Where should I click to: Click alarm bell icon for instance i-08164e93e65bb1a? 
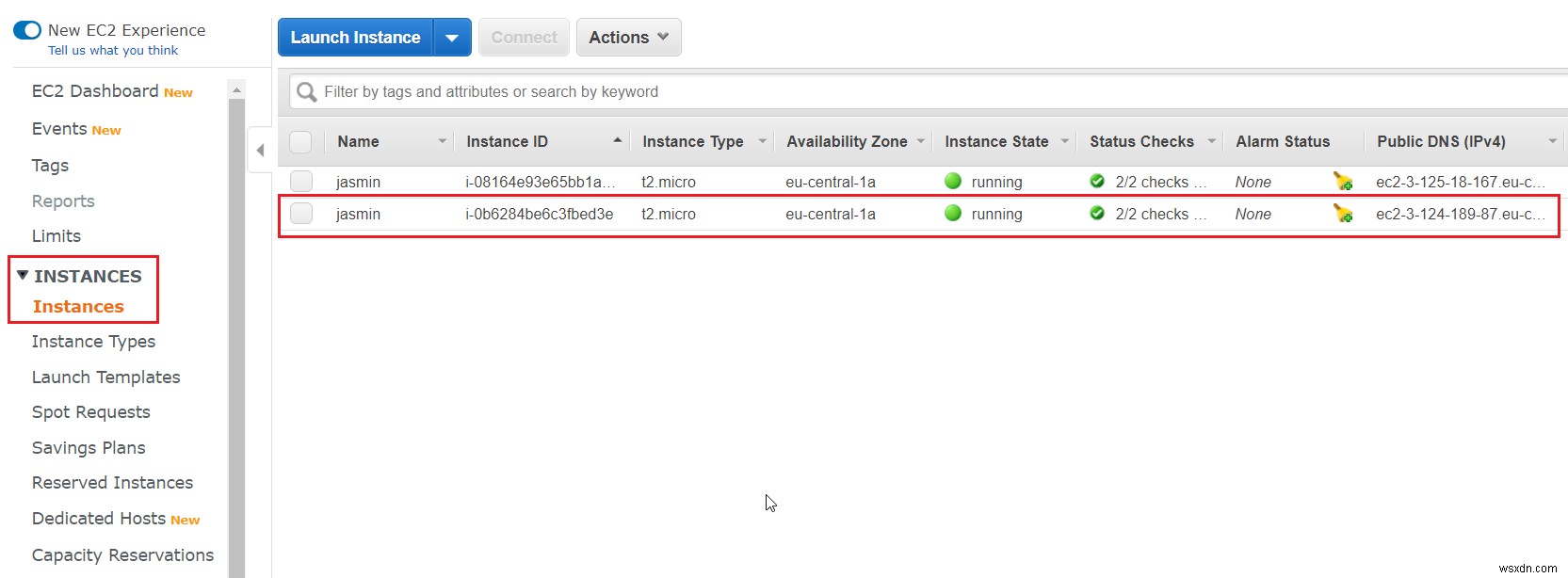coord(1343,181)
